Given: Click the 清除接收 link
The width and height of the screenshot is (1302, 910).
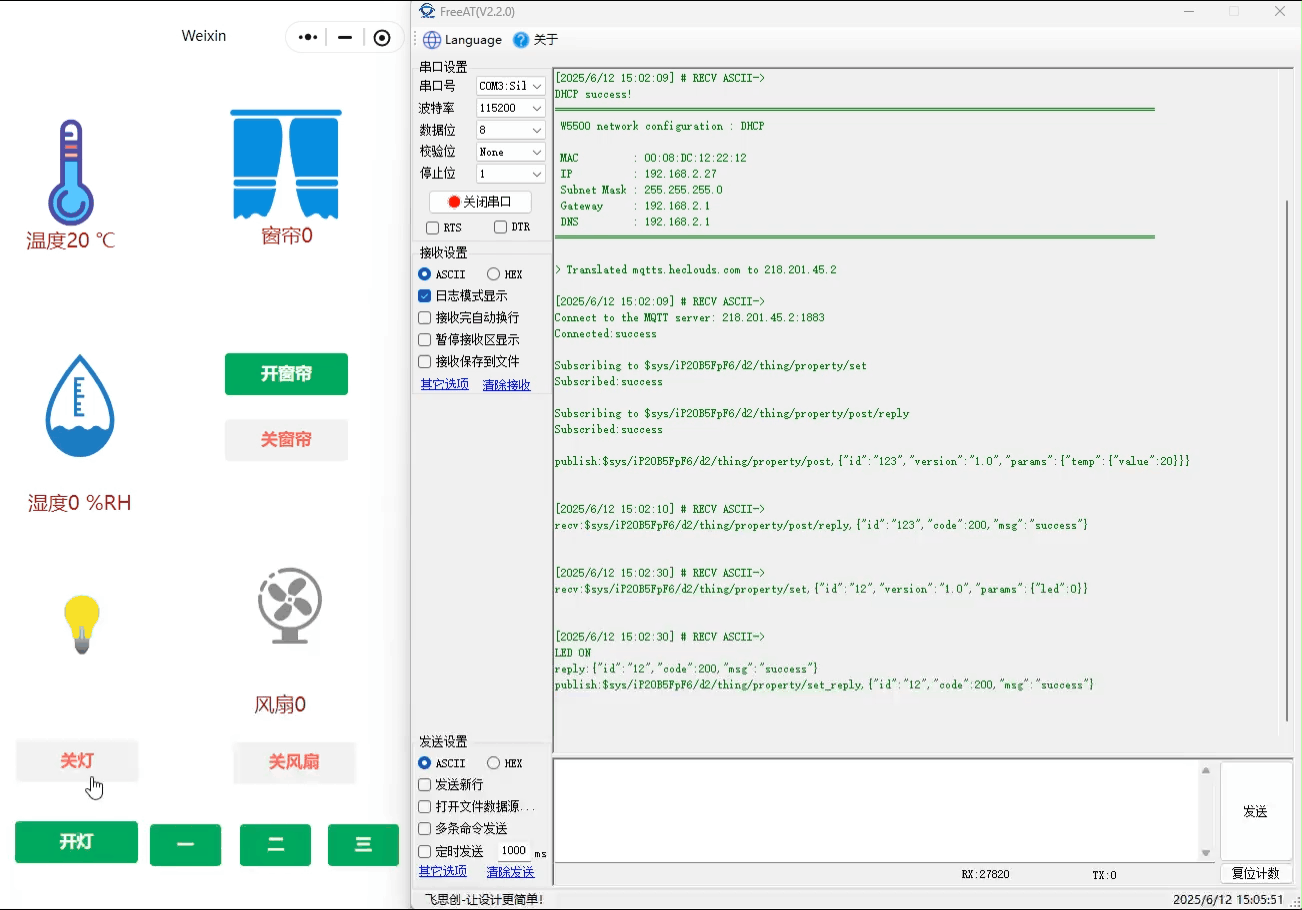Looking at the screenshot, I should [x=506, y=385].
